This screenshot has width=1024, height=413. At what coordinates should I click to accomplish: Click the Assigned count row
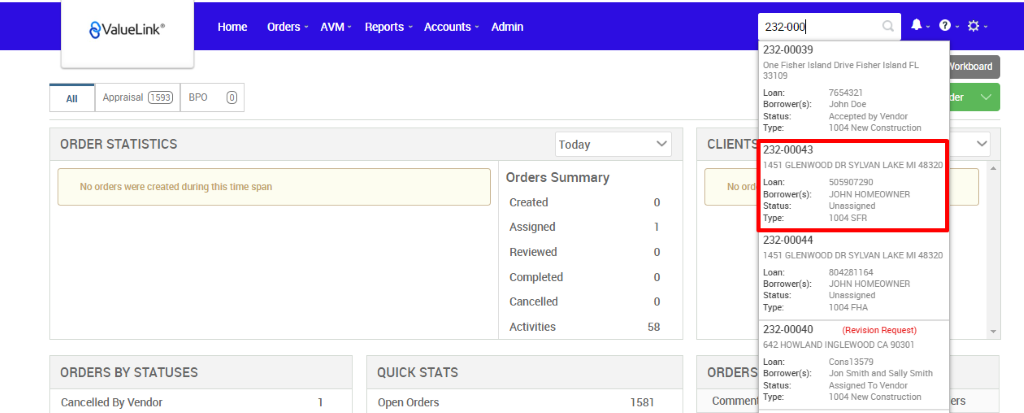tap(584, 227)
